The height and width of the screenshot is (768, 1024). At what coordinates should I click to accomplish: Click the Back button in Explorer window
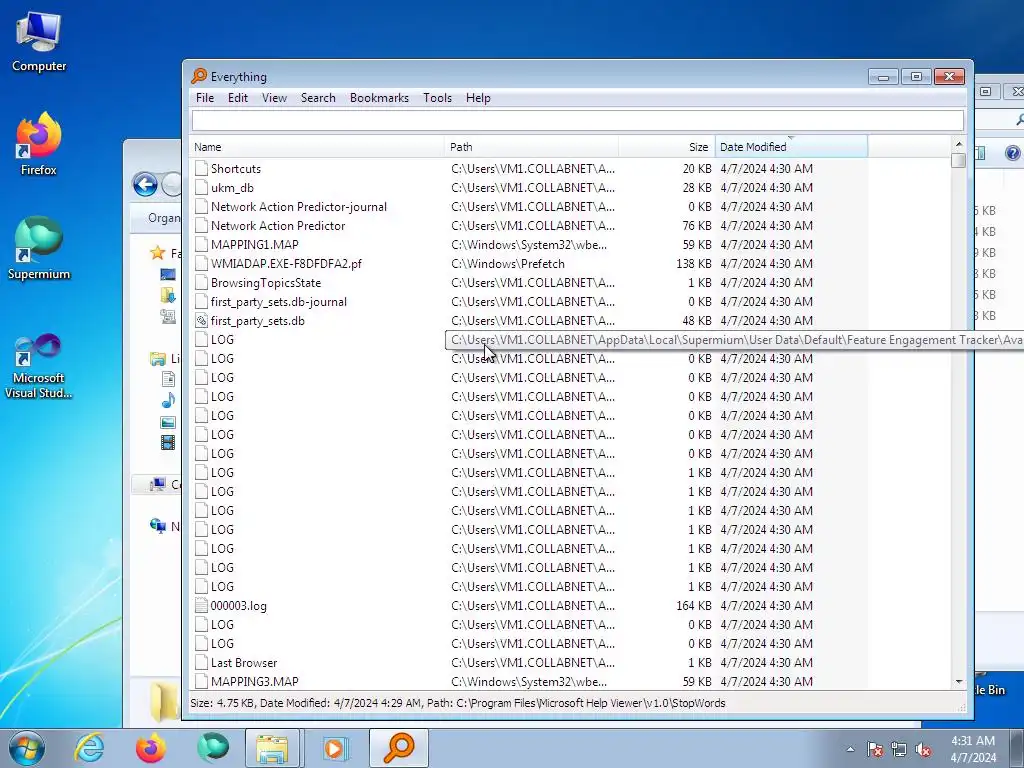tap(145, 185)
